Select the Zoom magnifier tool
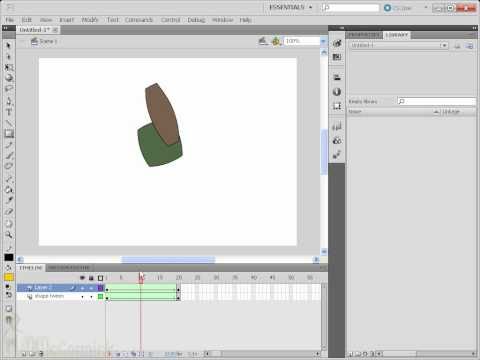 click(9, 235)
